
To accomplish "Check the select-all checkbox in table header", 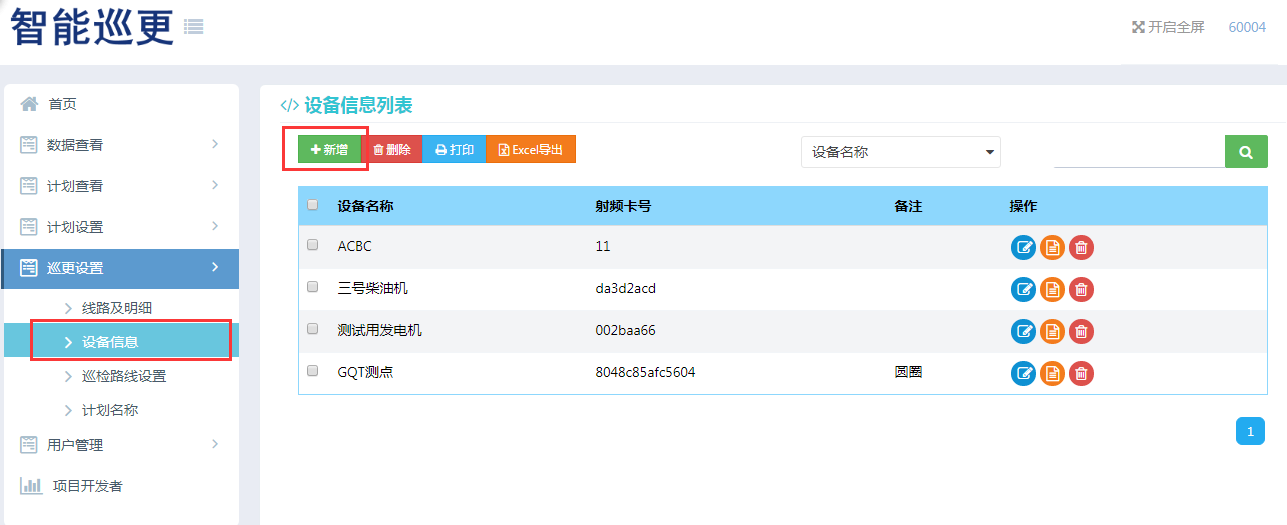I will pyautogui.click(x=313, y=205).
